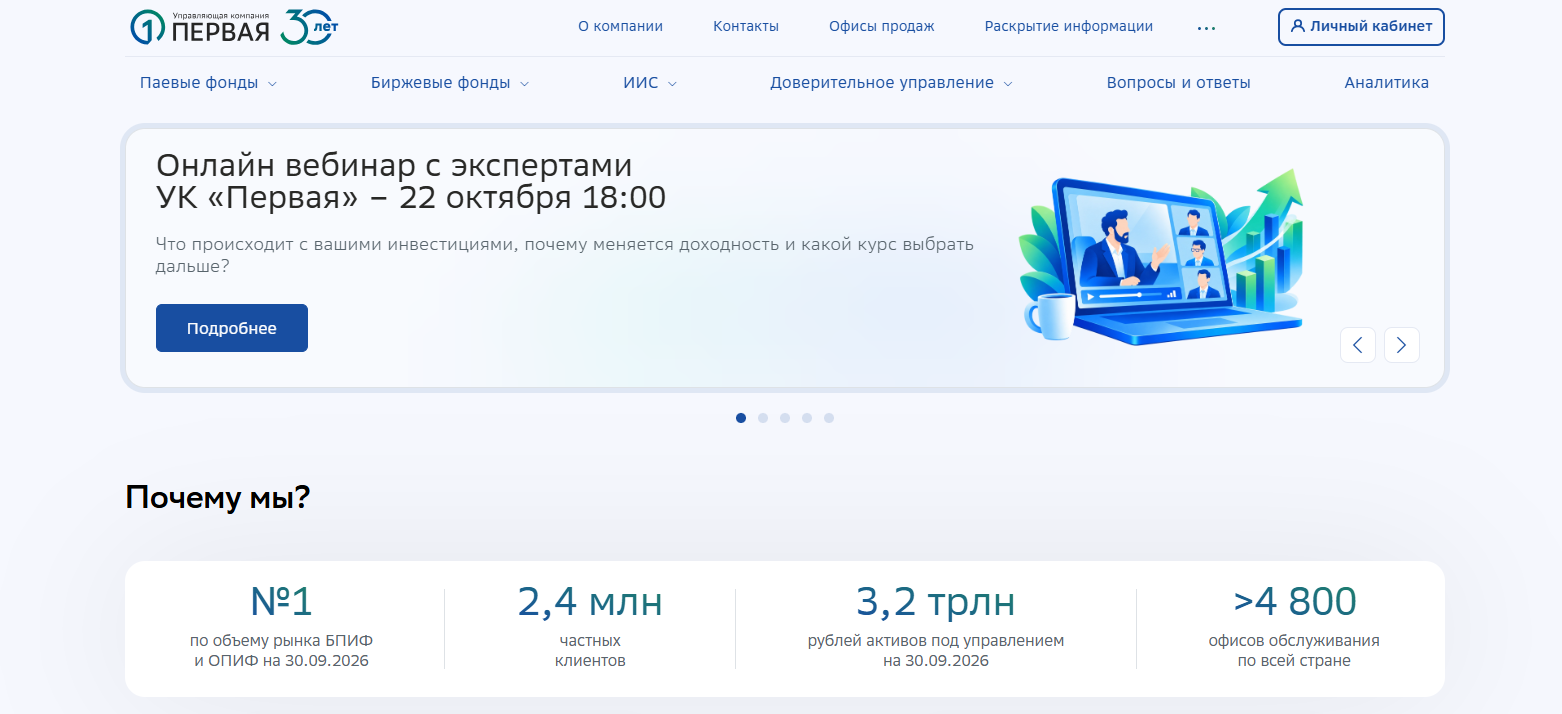Expand Доверительное управление dropdown chevron

click(x=1008, y=84)
